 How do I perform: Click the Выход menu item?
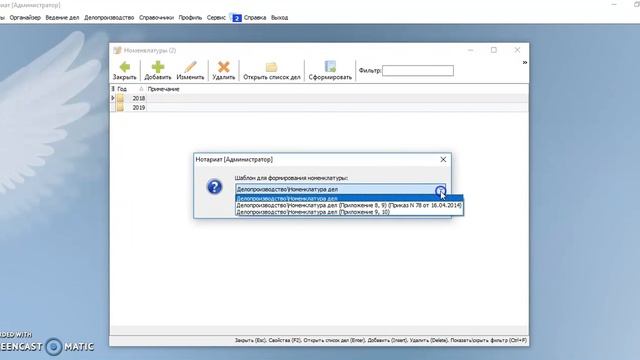[x=280, y=18]
